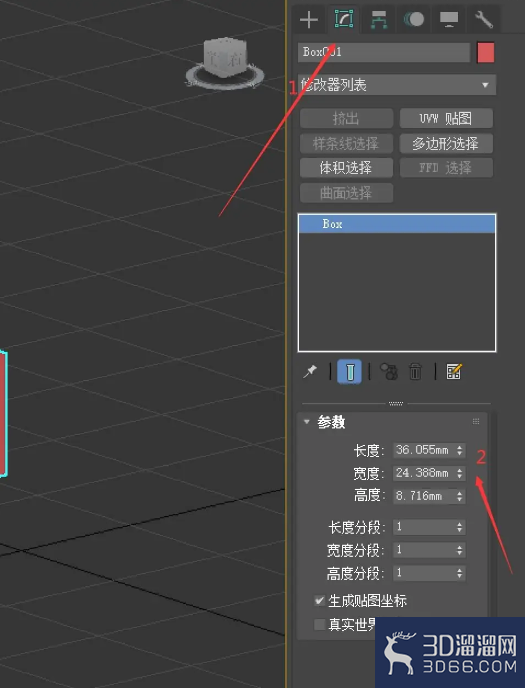Open the Hierarchy panel tab

coord(379,20)
